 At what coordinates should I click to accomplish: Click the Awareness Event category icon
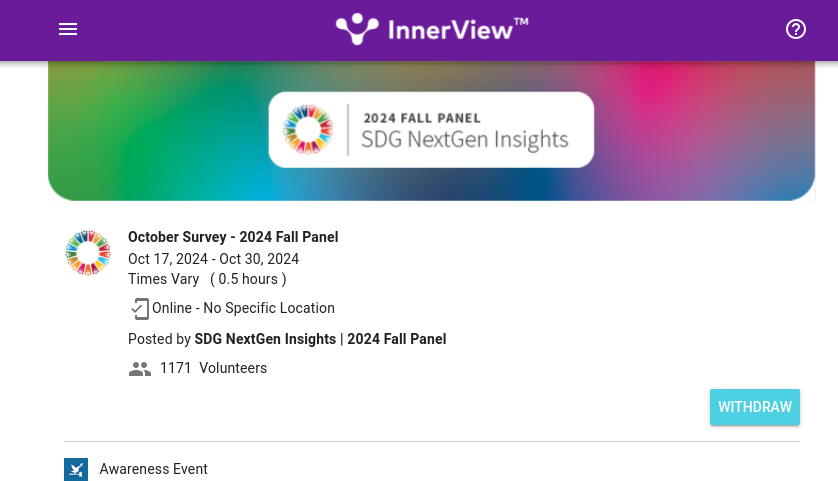tap(76, 469)
